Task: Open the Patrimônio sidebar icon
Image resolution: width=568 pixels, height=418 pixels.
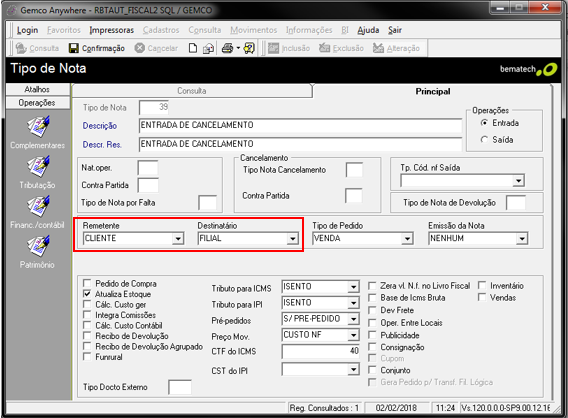Action: 38,246
